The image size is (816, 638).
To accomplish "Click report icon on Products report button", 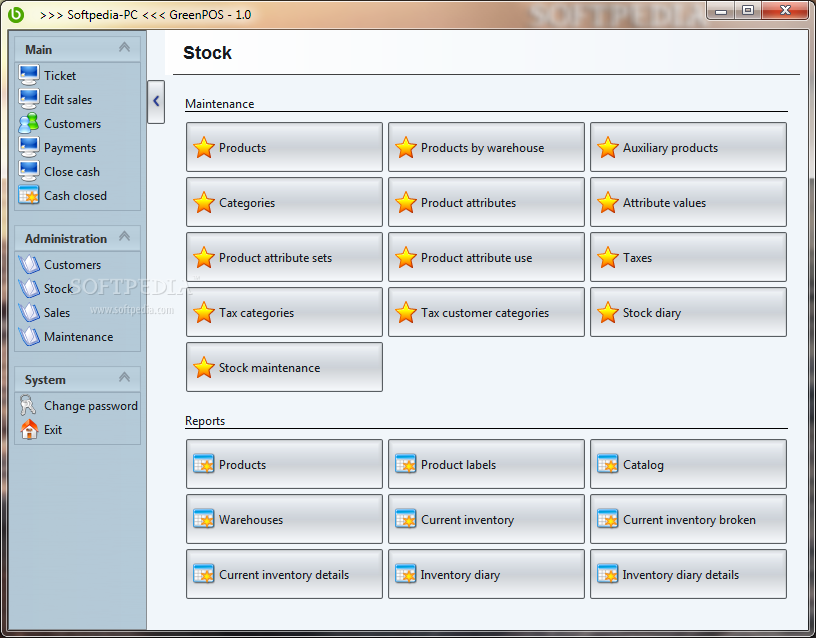I will click(x=203, y=464).
